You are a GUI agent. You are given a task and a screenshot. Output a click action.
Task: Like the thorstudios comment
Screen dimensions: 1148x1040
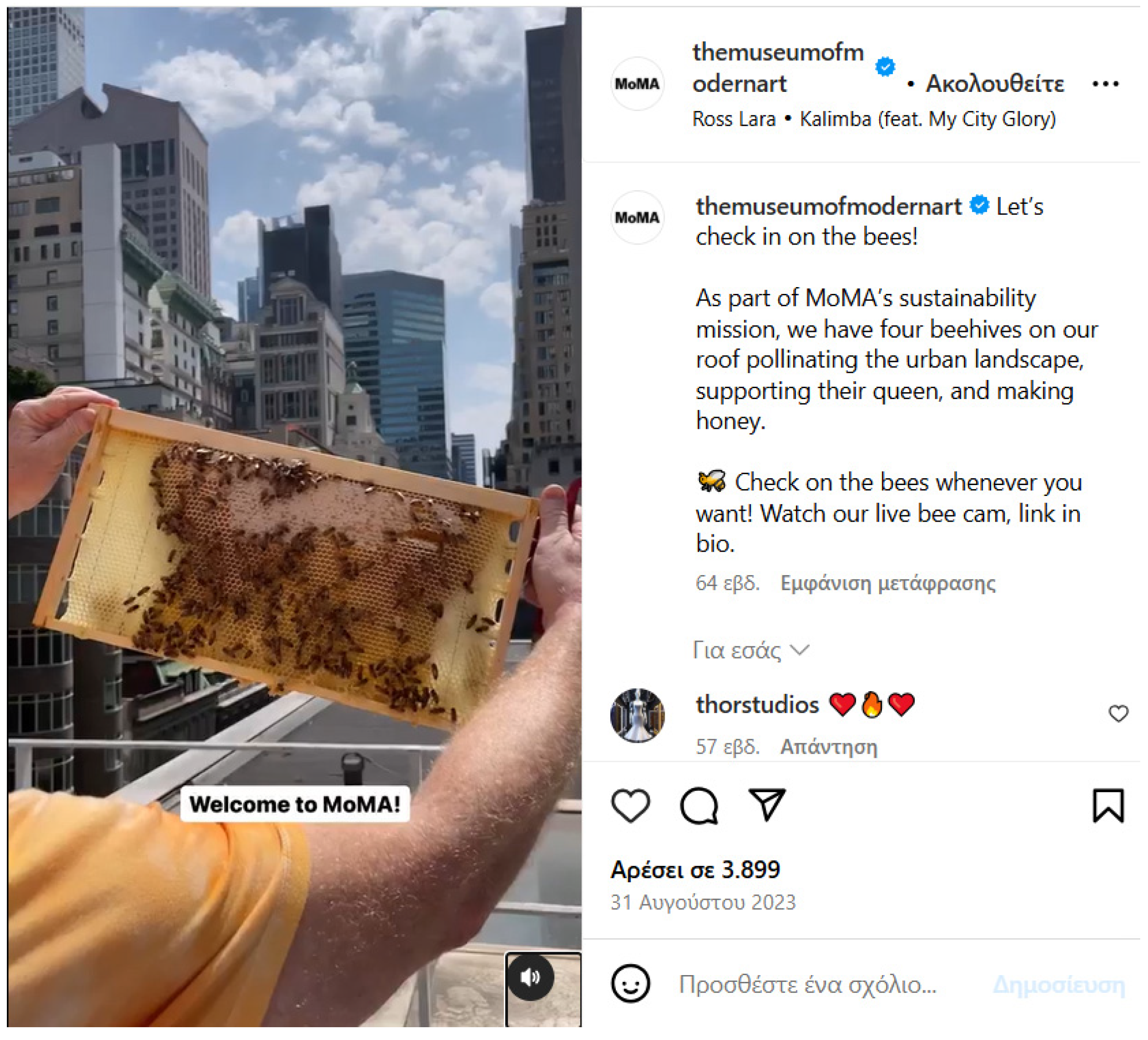click(1118, 713)
